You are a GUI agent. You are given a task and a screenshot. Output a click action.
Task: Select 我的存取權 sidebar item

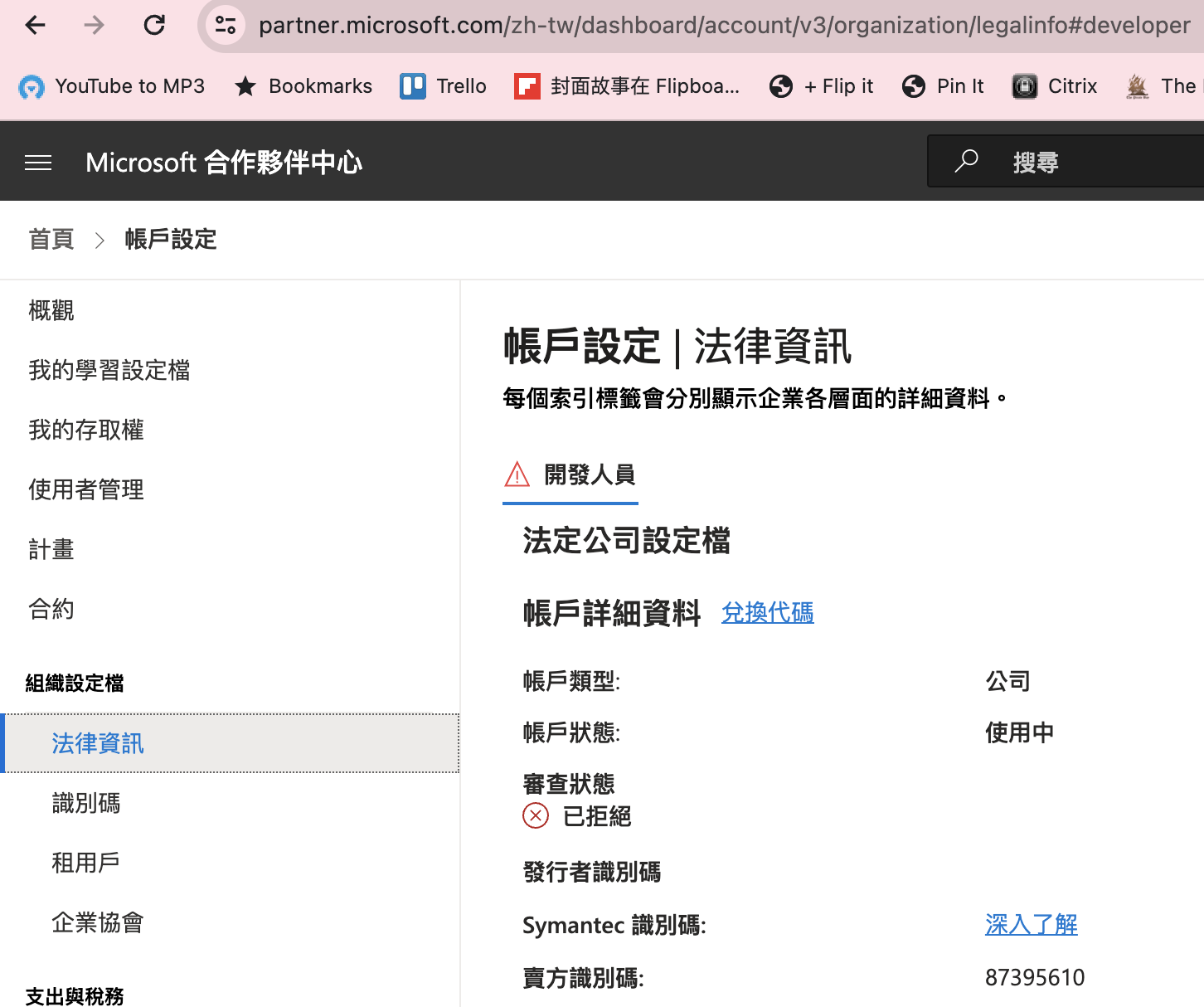click(86, 430)
